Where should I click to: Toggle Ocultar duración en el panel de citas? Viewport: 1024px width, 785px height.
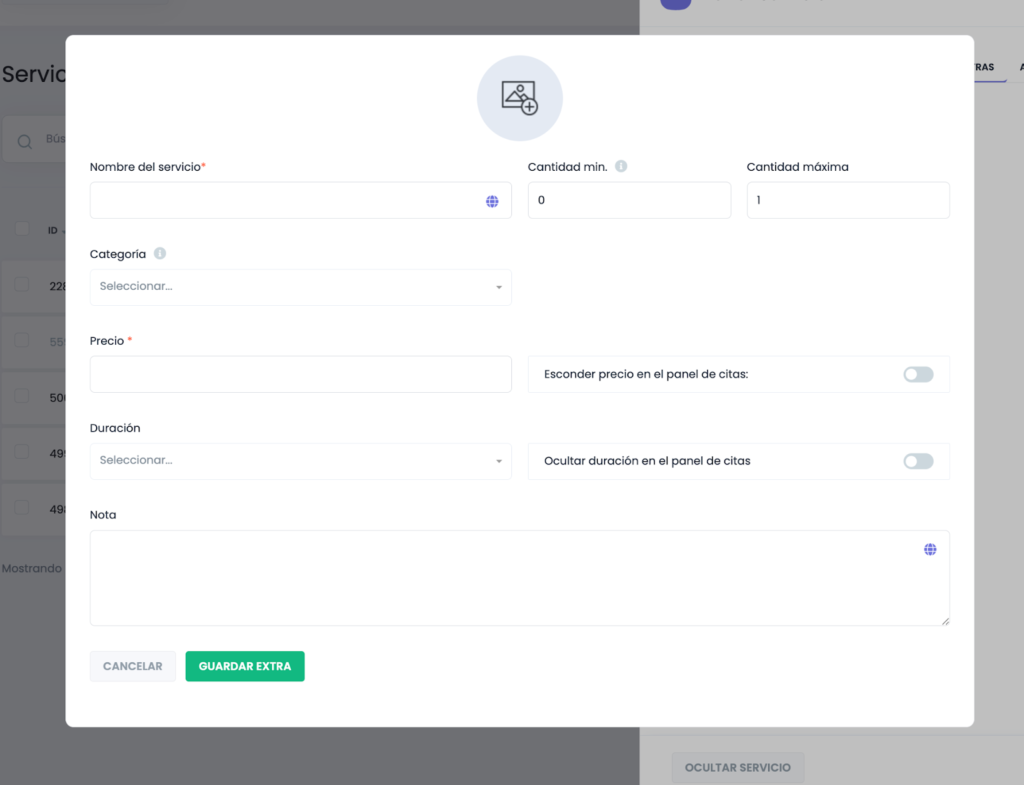(917, 461)
